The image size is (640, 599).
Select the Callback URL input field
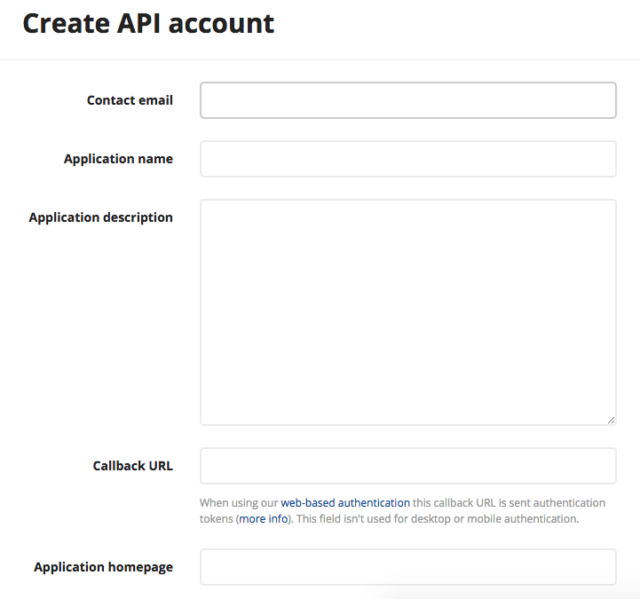pyautogui.click(x=408, y=466)
